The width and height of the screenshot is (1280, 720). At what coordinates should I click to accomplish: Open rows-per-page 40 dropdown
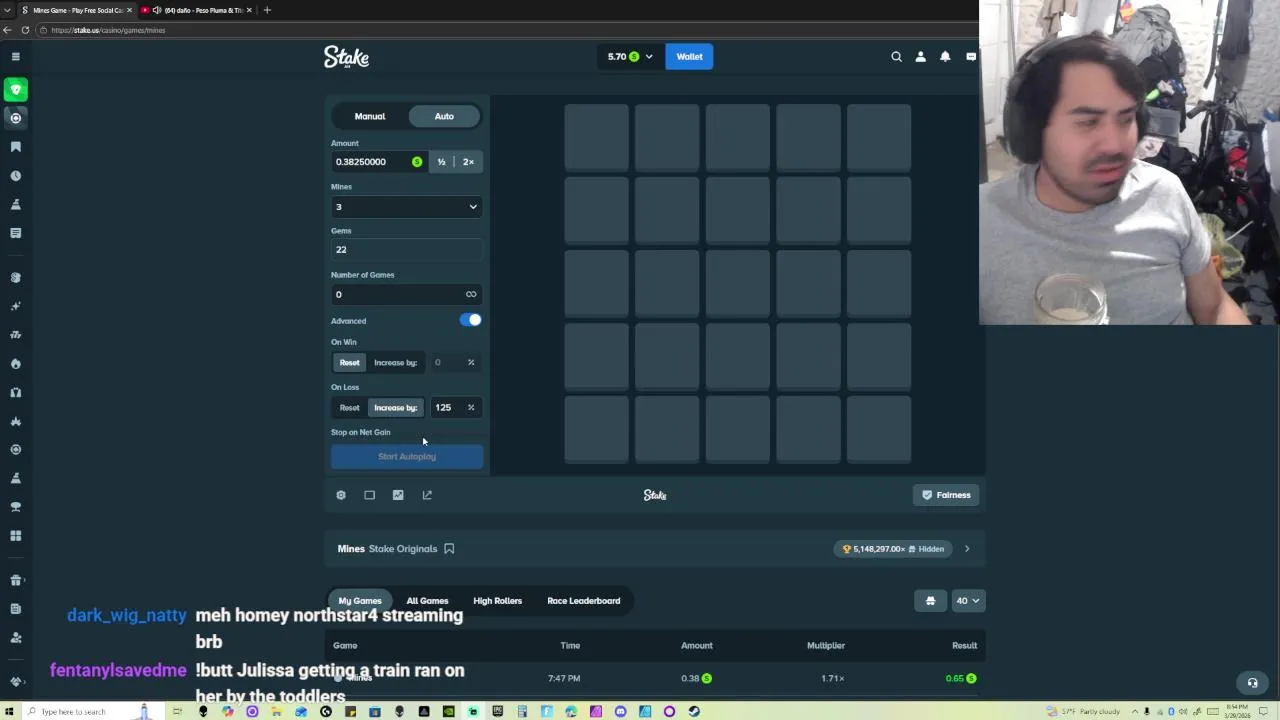(x=967, y=601)
